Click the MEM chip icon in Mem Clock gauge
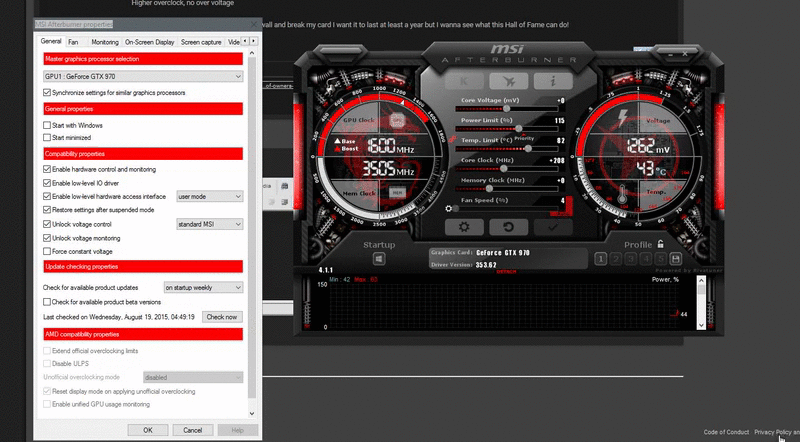 pos(397,192)
